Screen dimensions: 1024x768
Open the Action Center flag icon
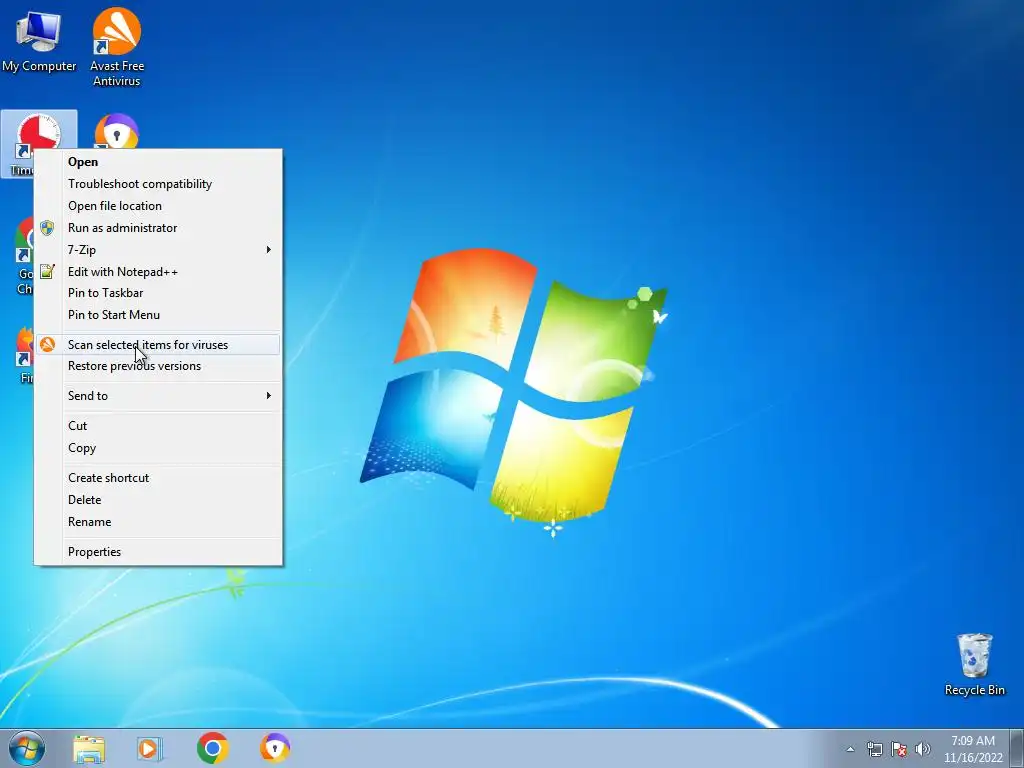(899, 749)
